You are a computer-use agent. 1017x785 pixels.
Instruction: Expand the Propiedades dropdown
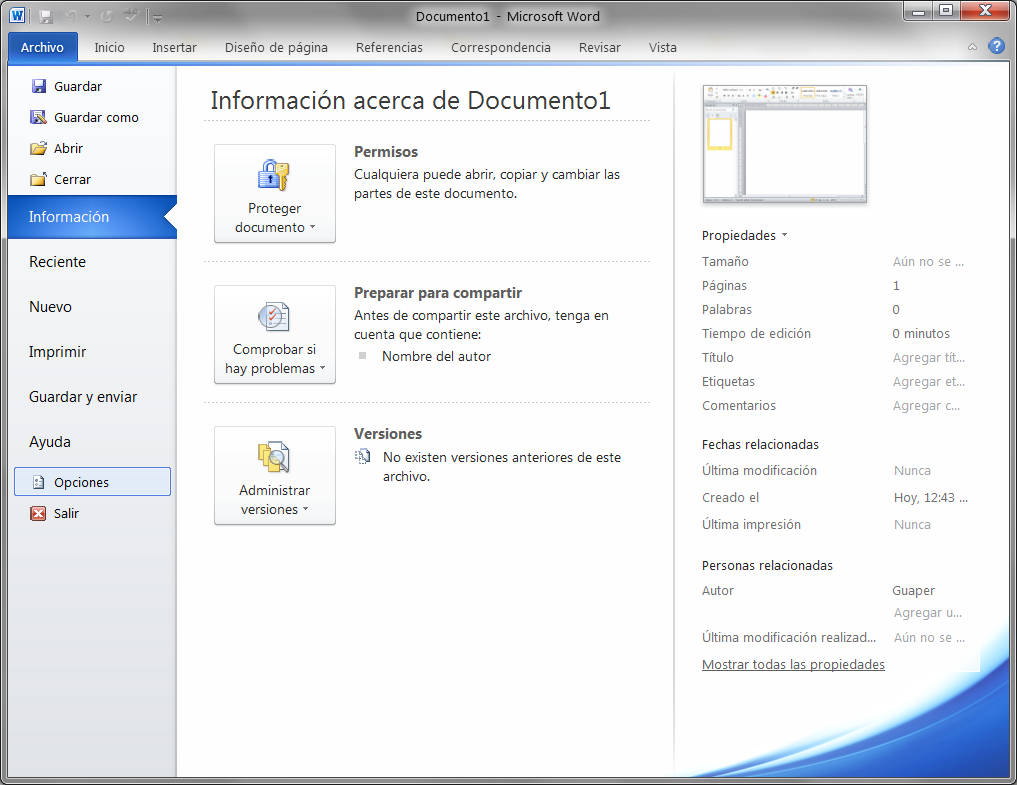pos(745,236)
